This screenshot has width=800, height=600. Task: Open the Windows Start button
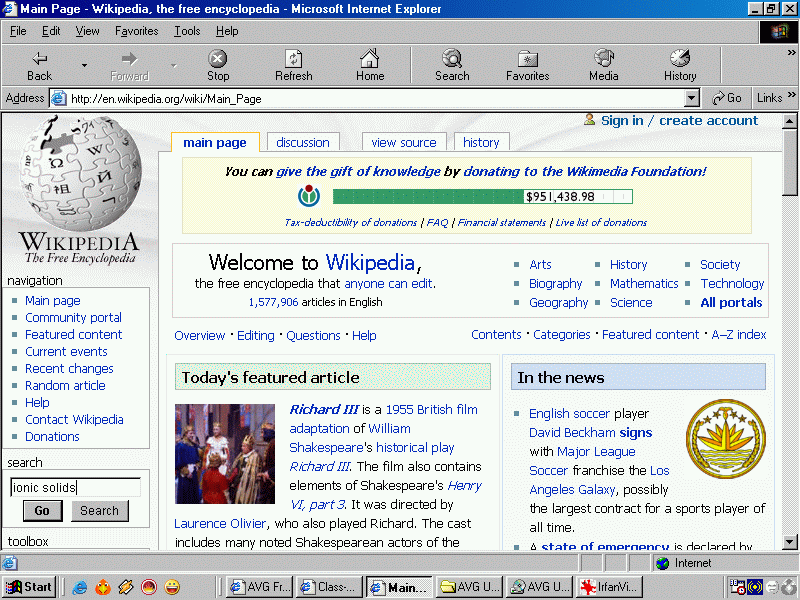tap(29, 587)
